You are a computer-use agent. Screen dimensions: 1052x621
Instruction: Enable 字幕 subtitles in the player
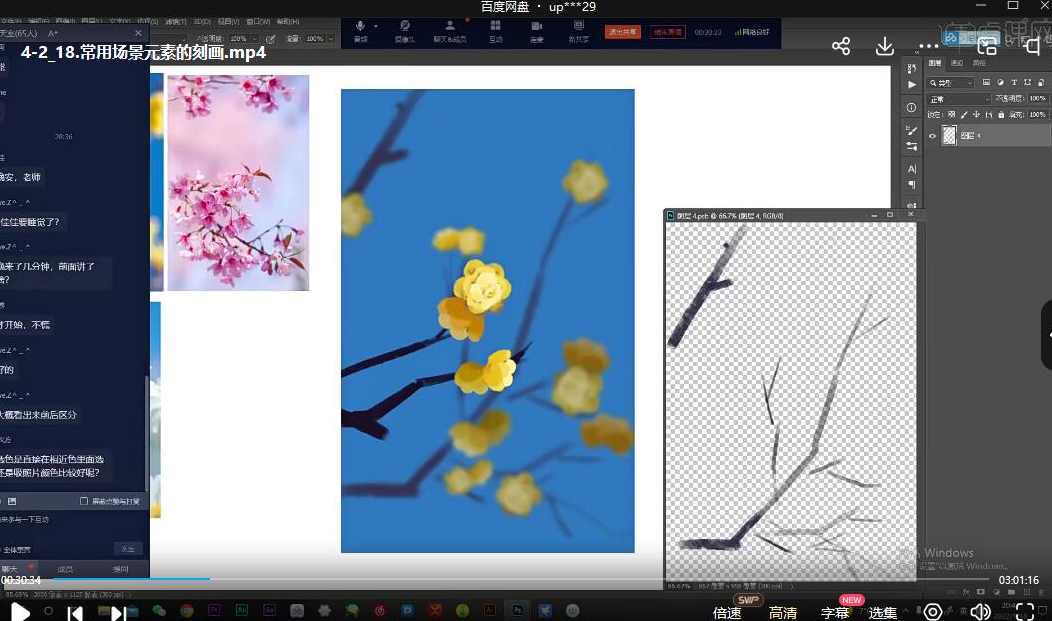click(835, 611)
